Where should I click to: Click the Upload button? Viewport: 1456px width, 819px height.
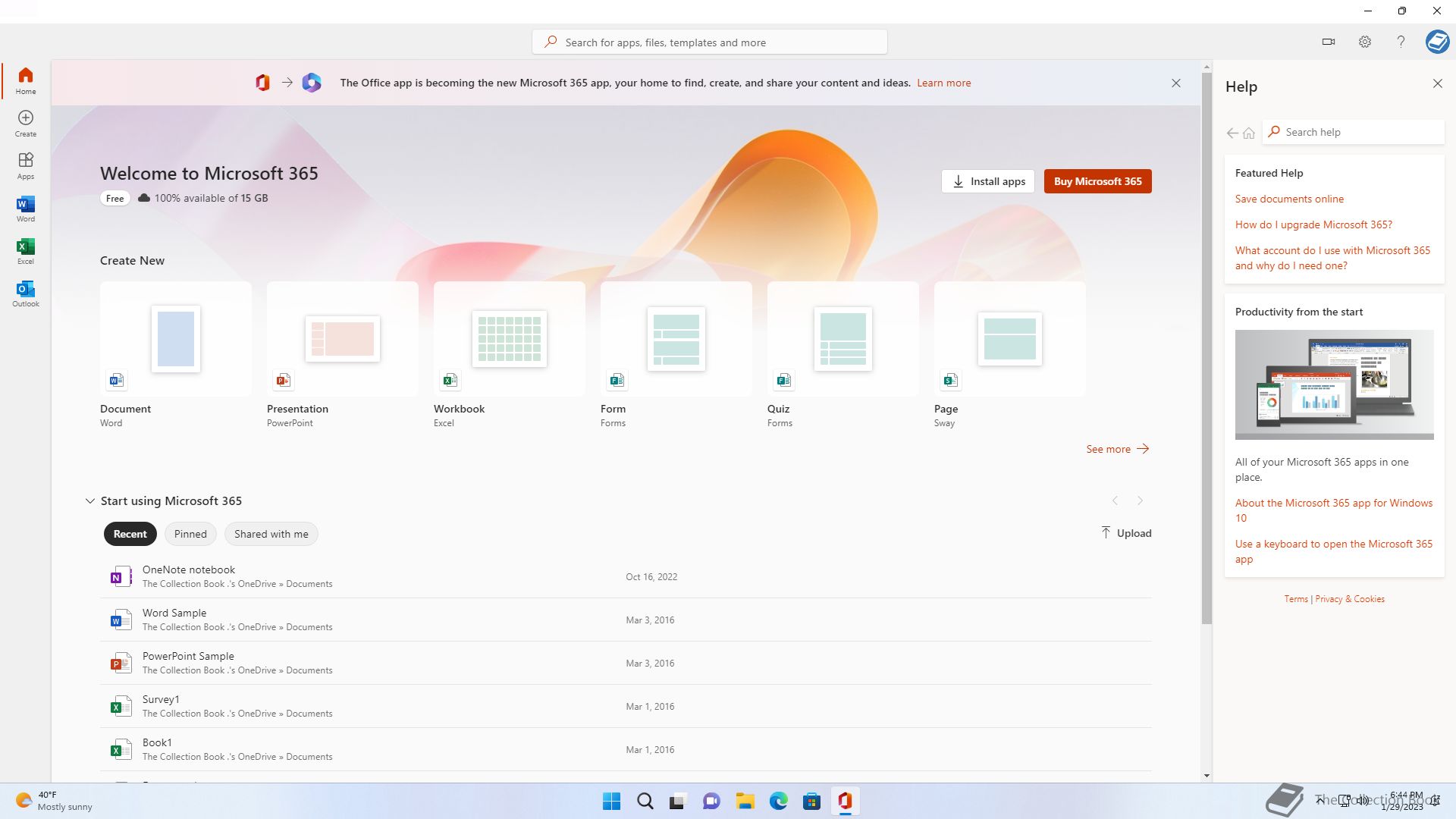pos(1126,533)
